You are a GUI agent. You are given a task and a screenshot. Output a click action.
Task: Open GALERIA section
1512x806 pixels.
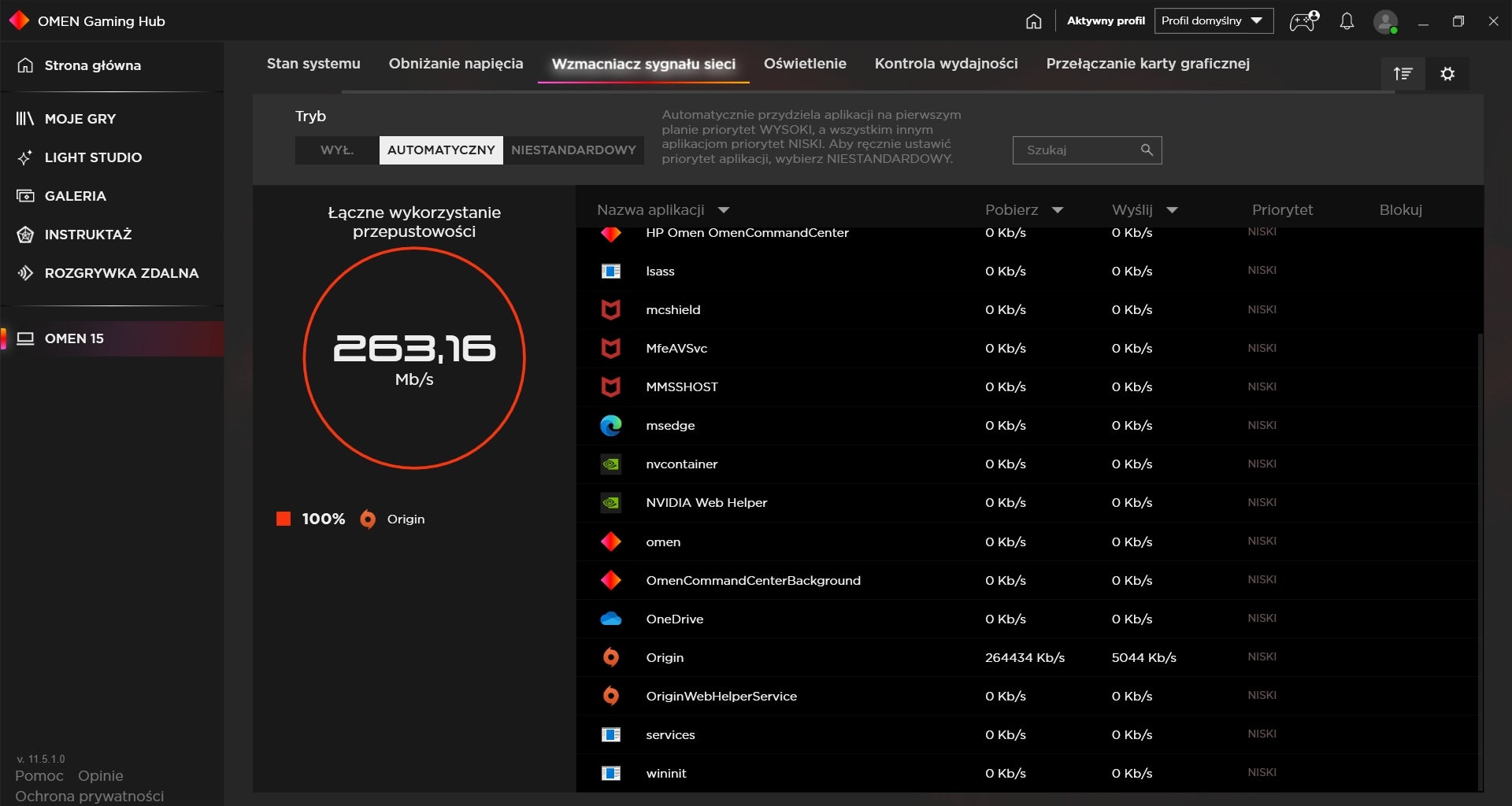[76, 196]
